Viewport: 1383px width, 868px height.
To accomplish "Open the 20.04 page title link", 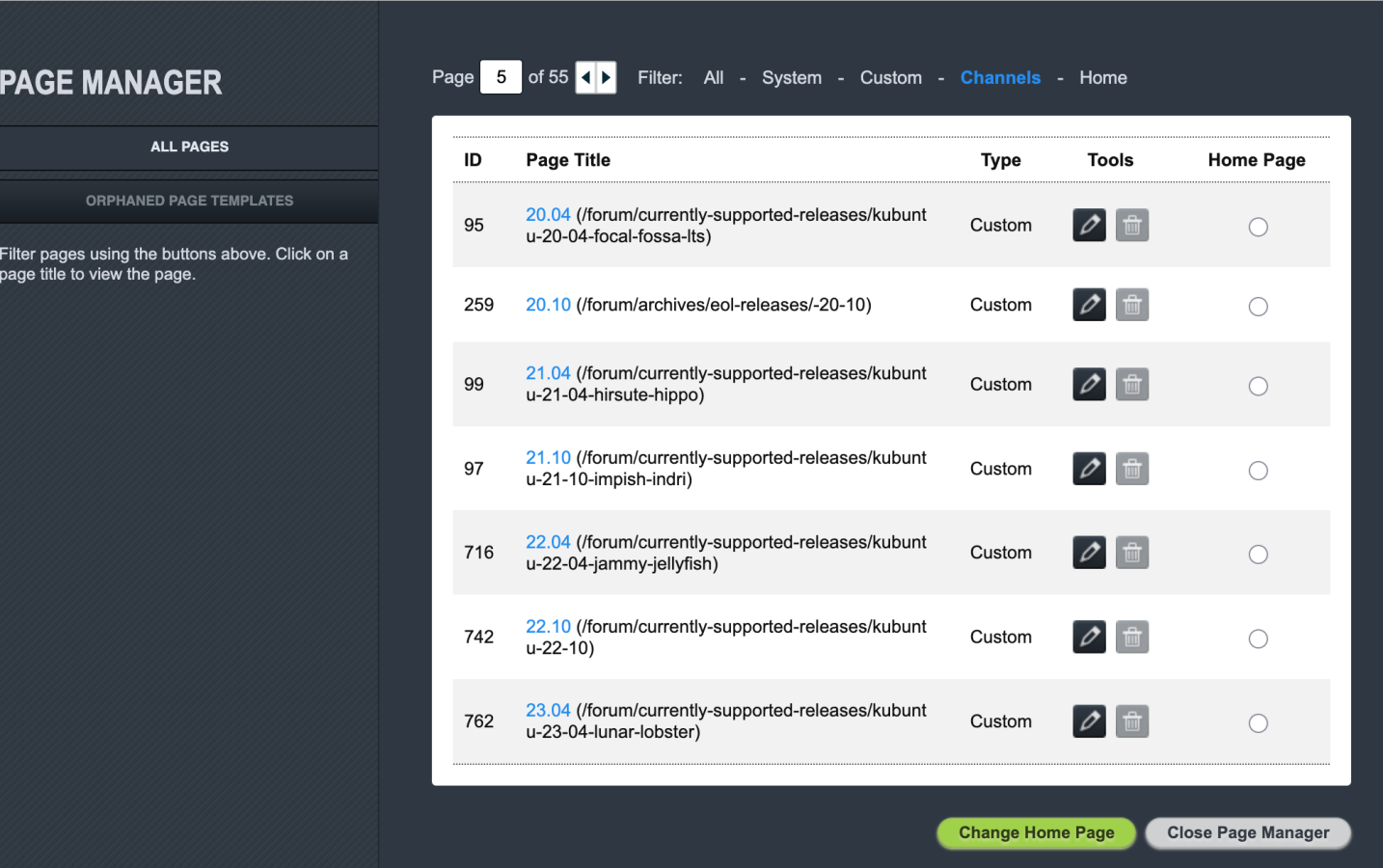I will [x=548, y=215].
